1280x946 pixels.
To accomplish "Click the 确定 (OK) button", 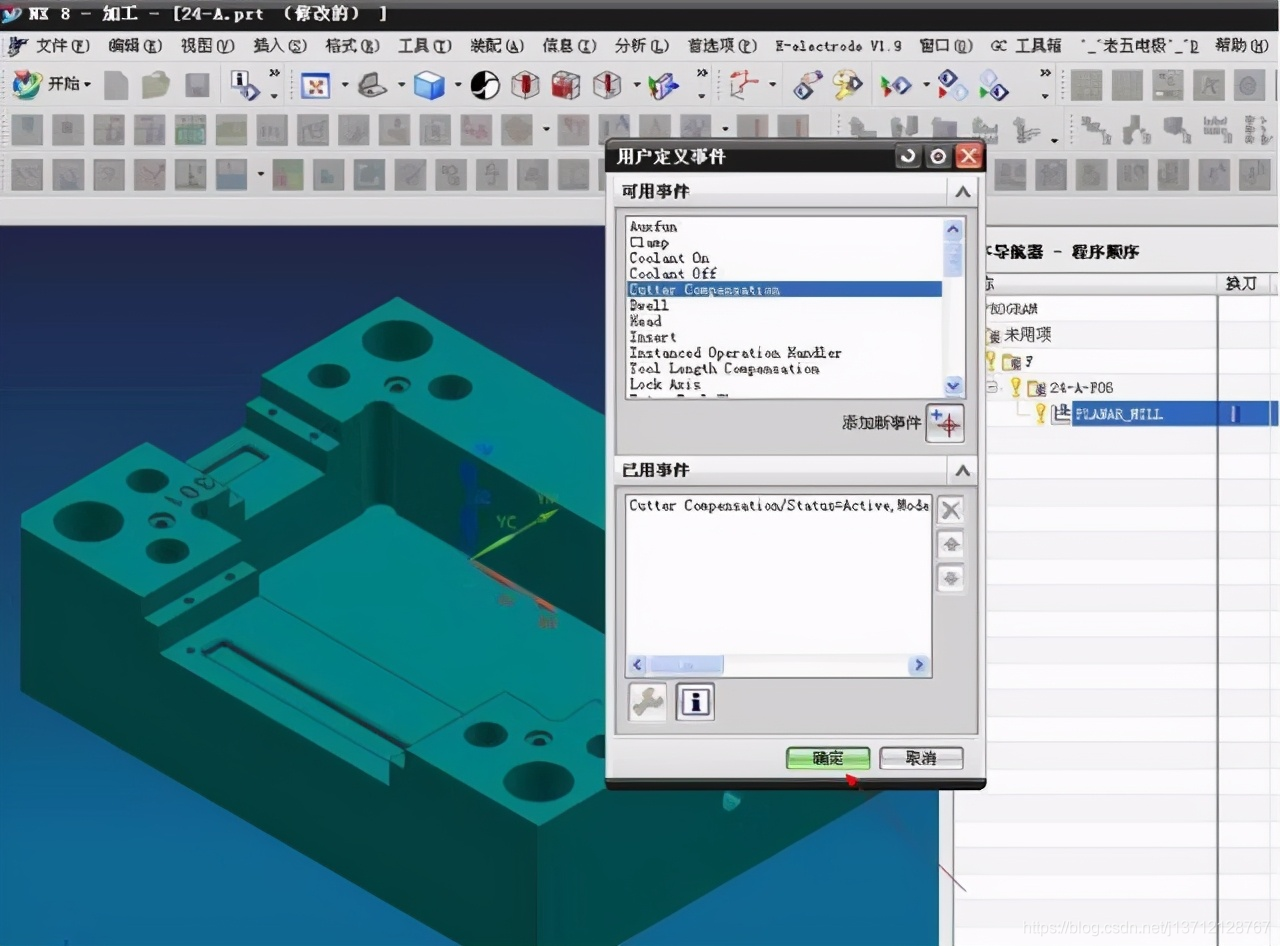I will click(828, 758).
